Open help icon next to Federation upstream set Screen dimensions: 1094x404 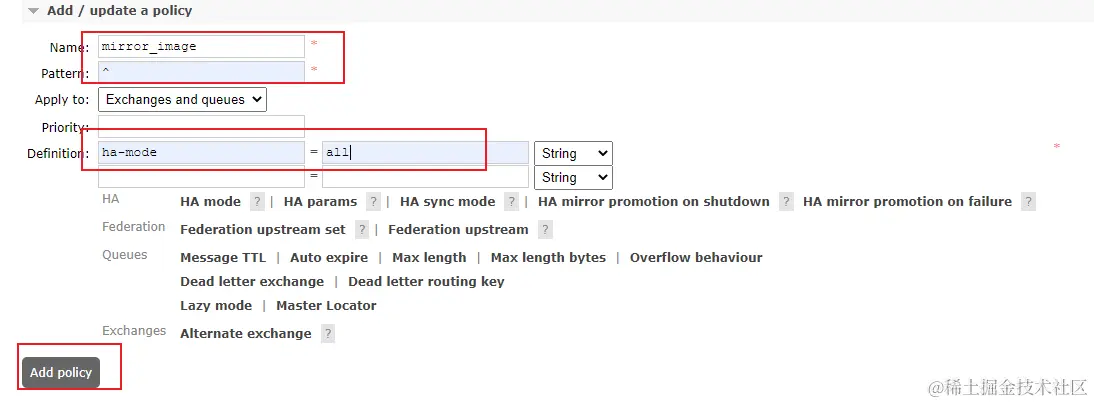click(x=361, y=230)
